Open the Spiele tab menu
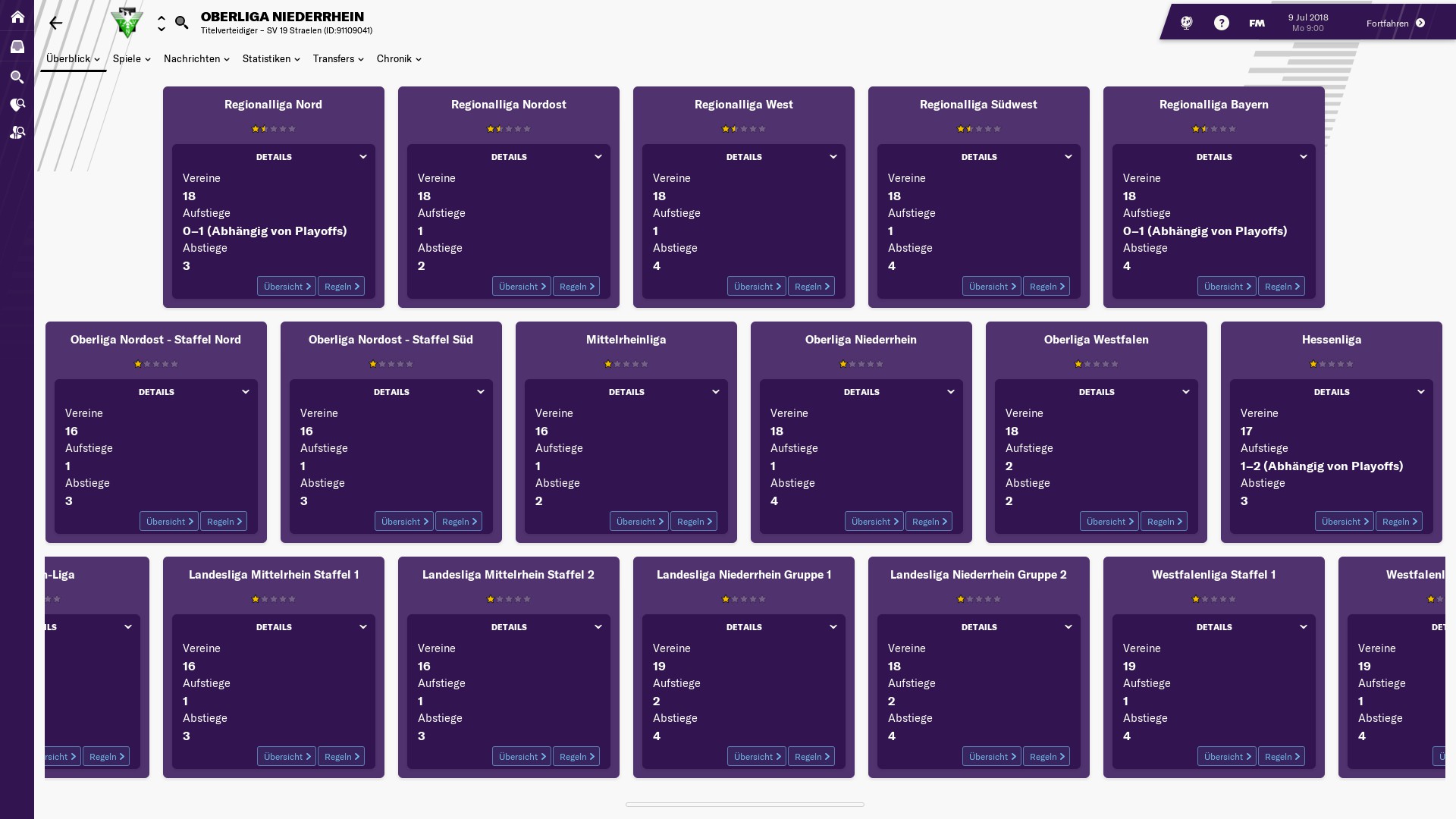Screen dimensions: 1456x819 (131, 58)
